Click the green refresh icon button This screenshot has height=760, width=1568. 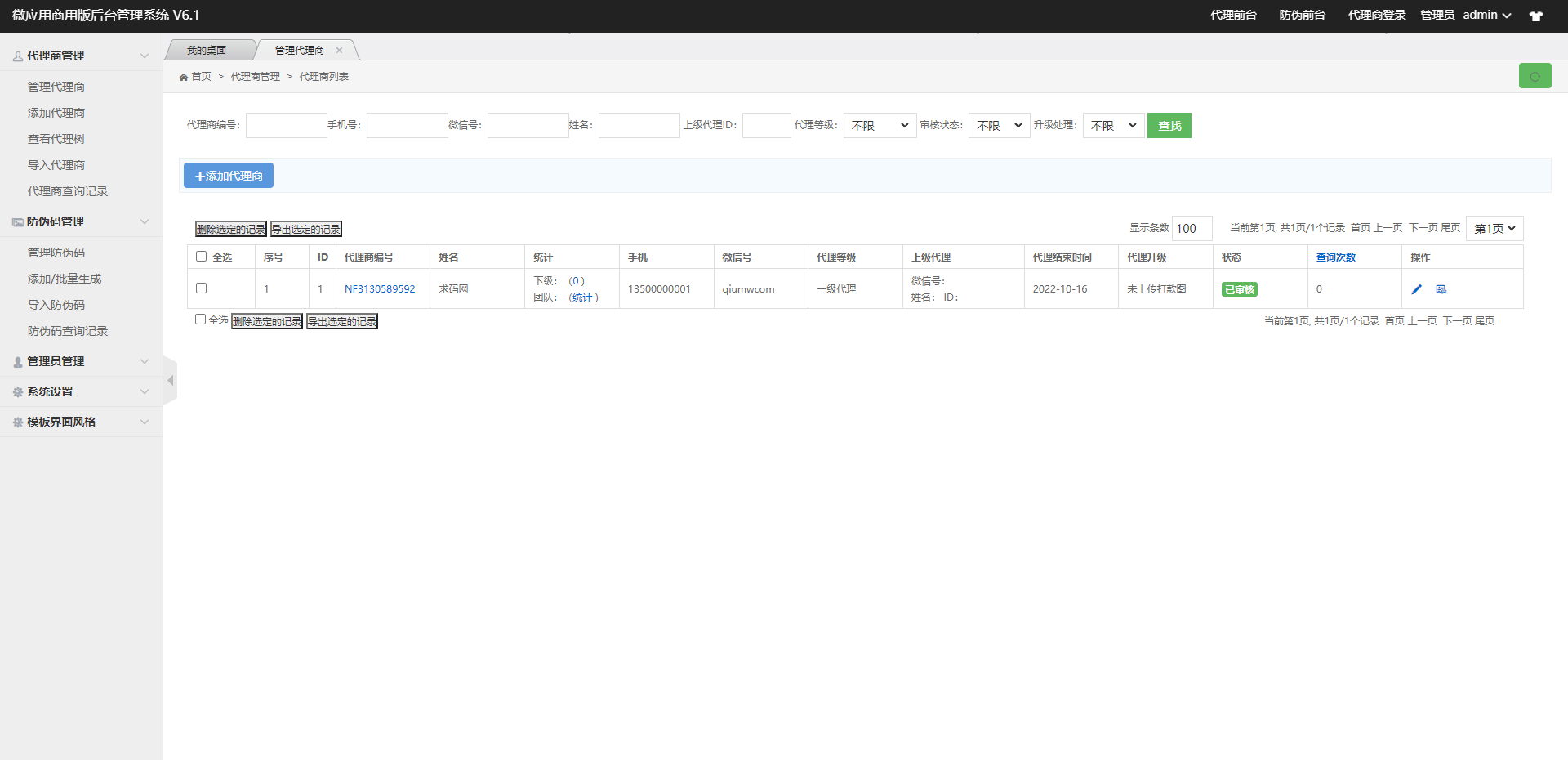click(x=1535, y=76)
